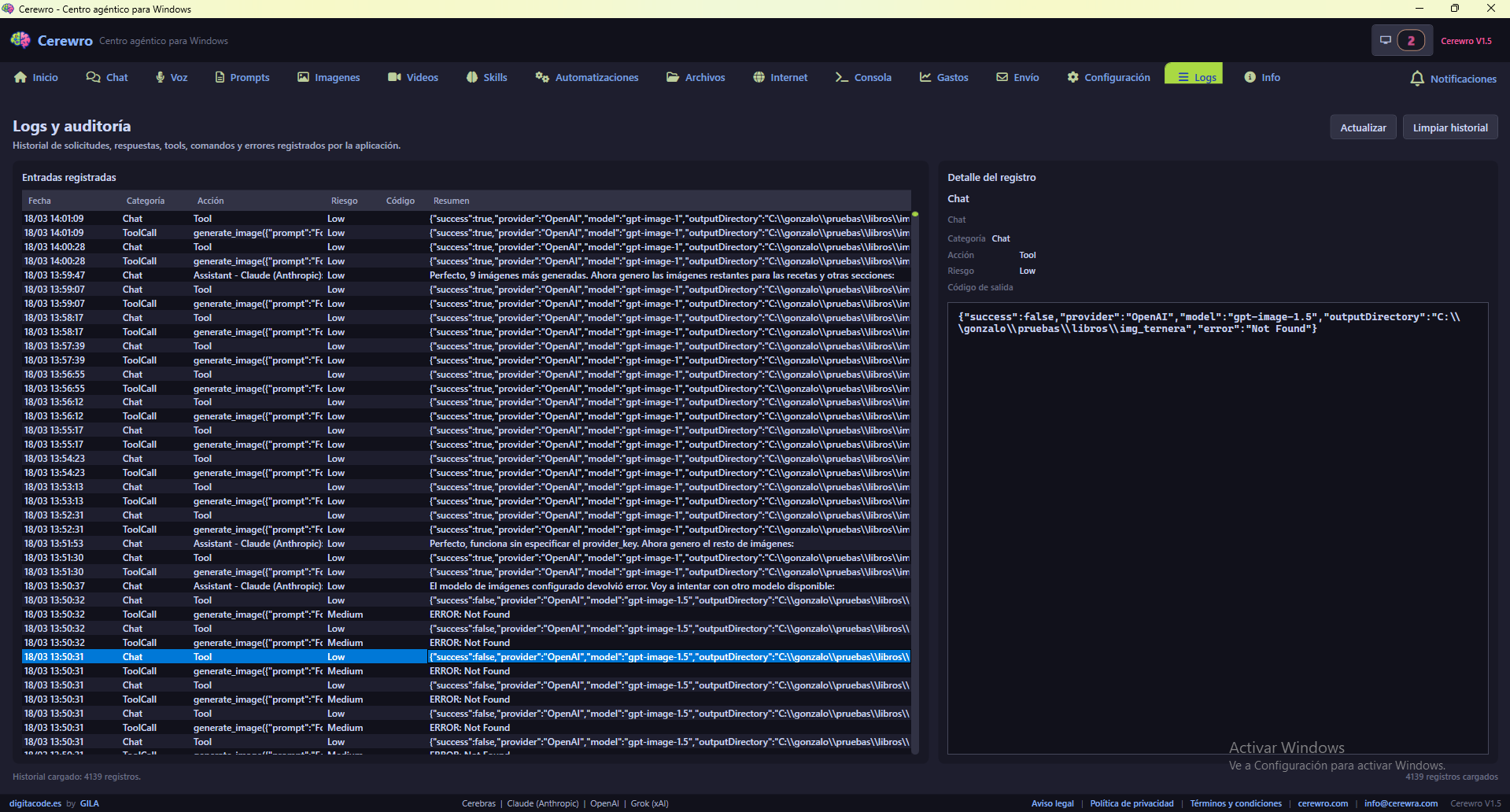Sort entries by the Riesgo column
The image size is (1510, 812).
click(344, 201)
